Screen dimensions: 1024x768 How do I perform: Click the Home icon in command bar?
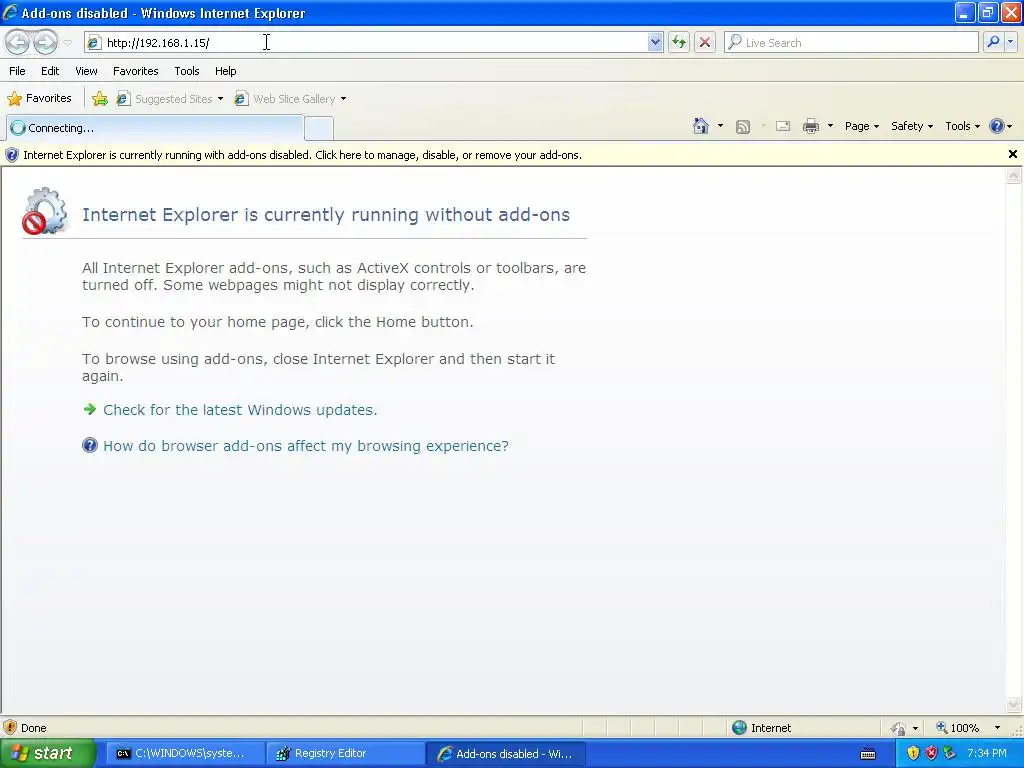(x=701, y=126)
